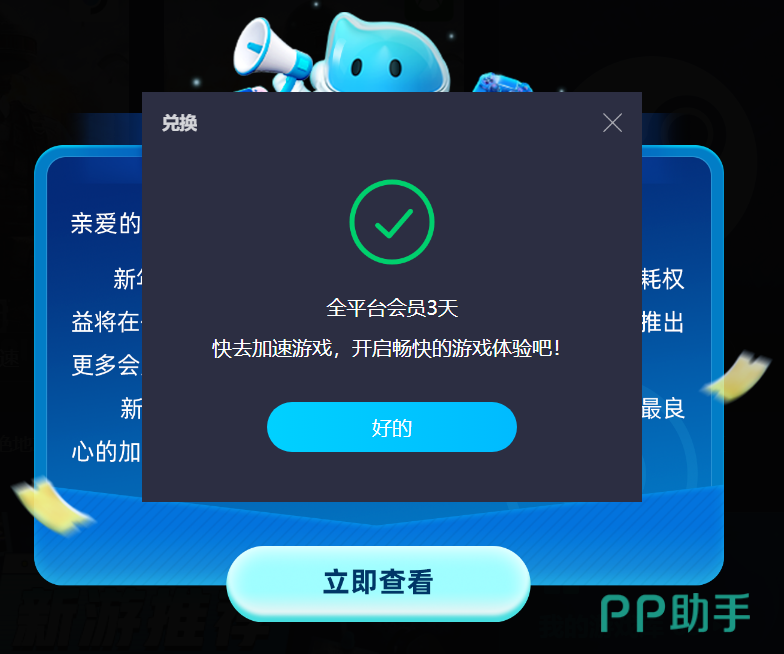This screenshot has height=654, width=784.
Task: Confirm with the 好的 button
Action: click(x=392, y=428)
